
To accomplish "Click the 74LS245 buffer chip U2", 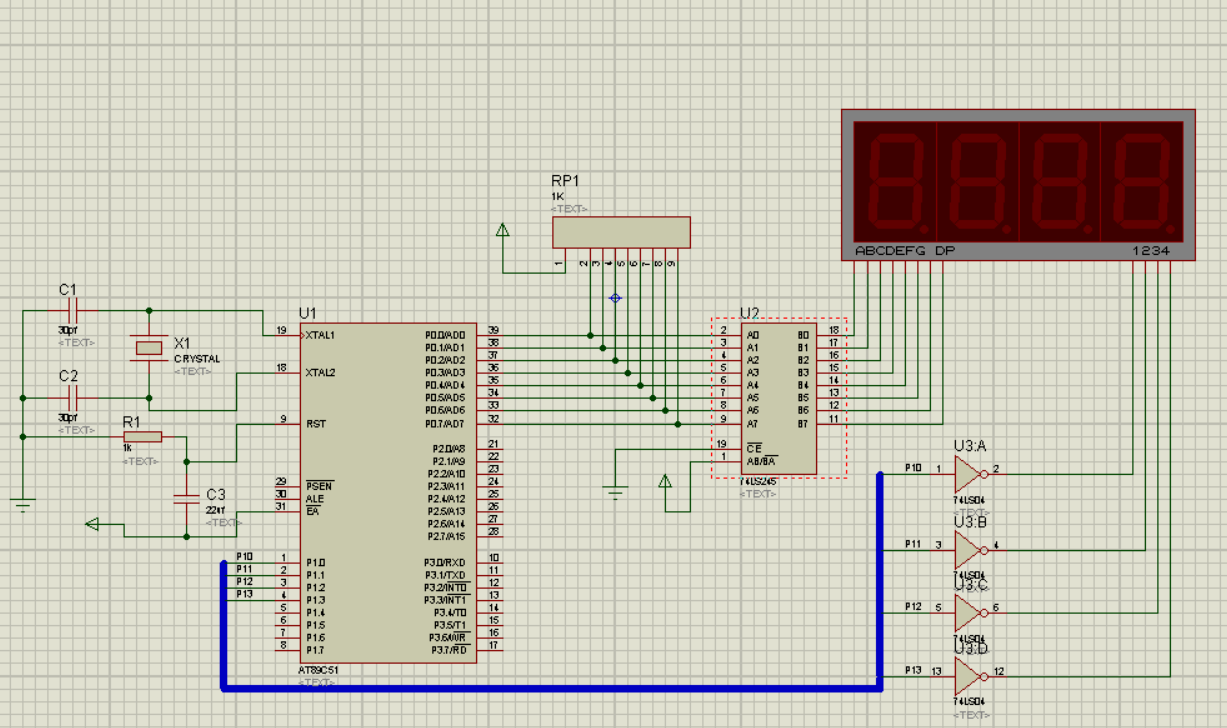I will [x=778, y=400].
